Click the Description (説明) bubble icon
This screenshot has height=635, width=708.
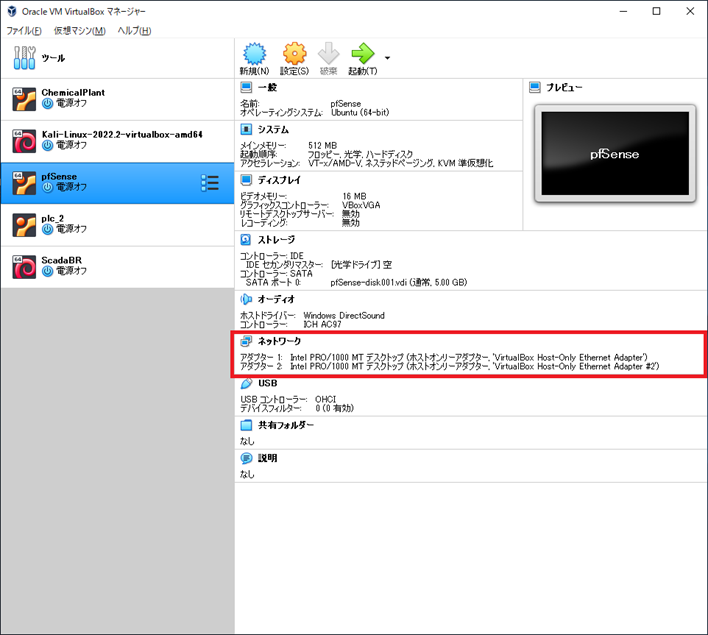pyautogui.click(x=246, y=458)
